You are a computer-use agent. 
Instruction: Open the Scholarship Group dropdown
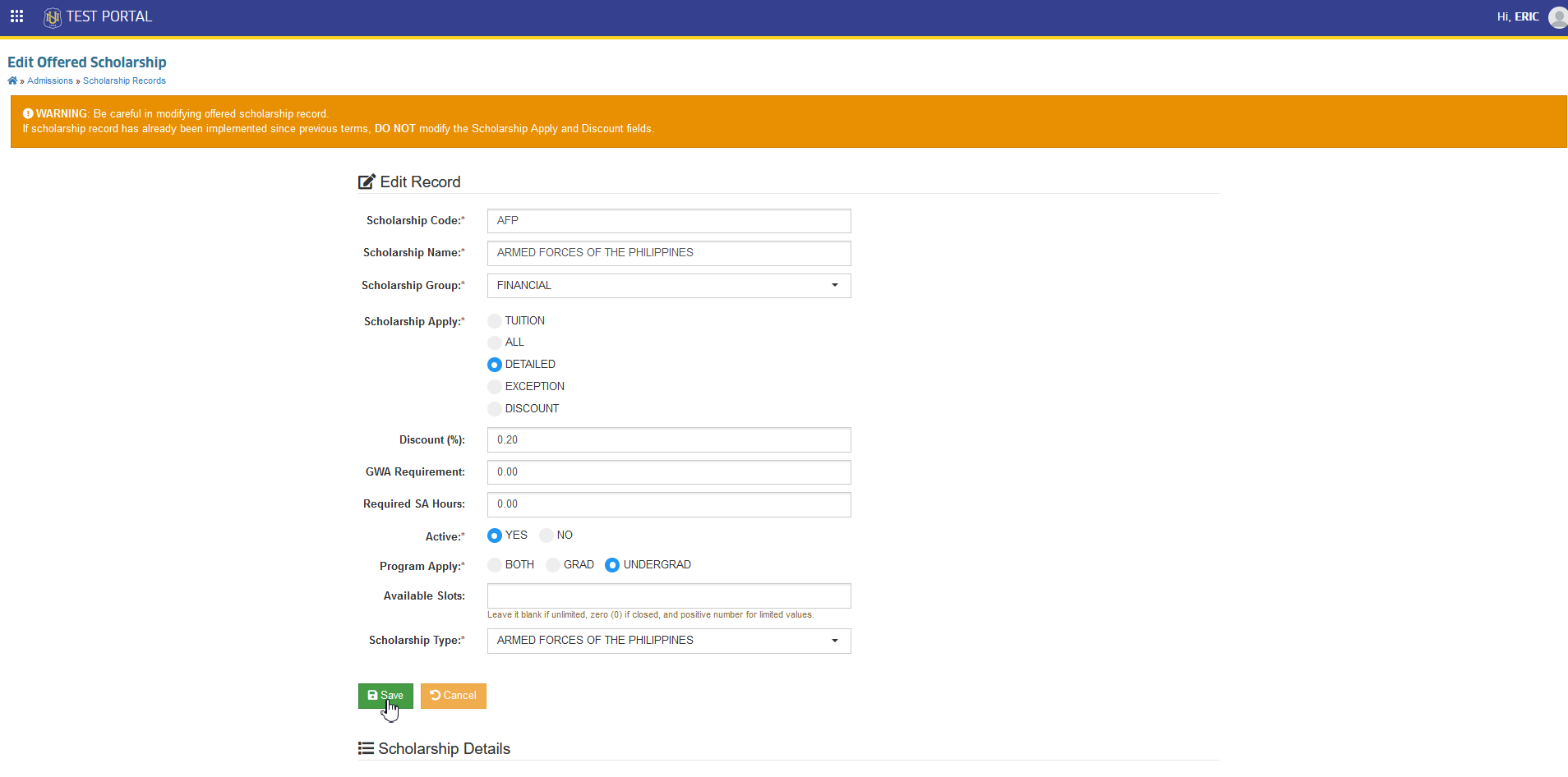pos(669,286)
